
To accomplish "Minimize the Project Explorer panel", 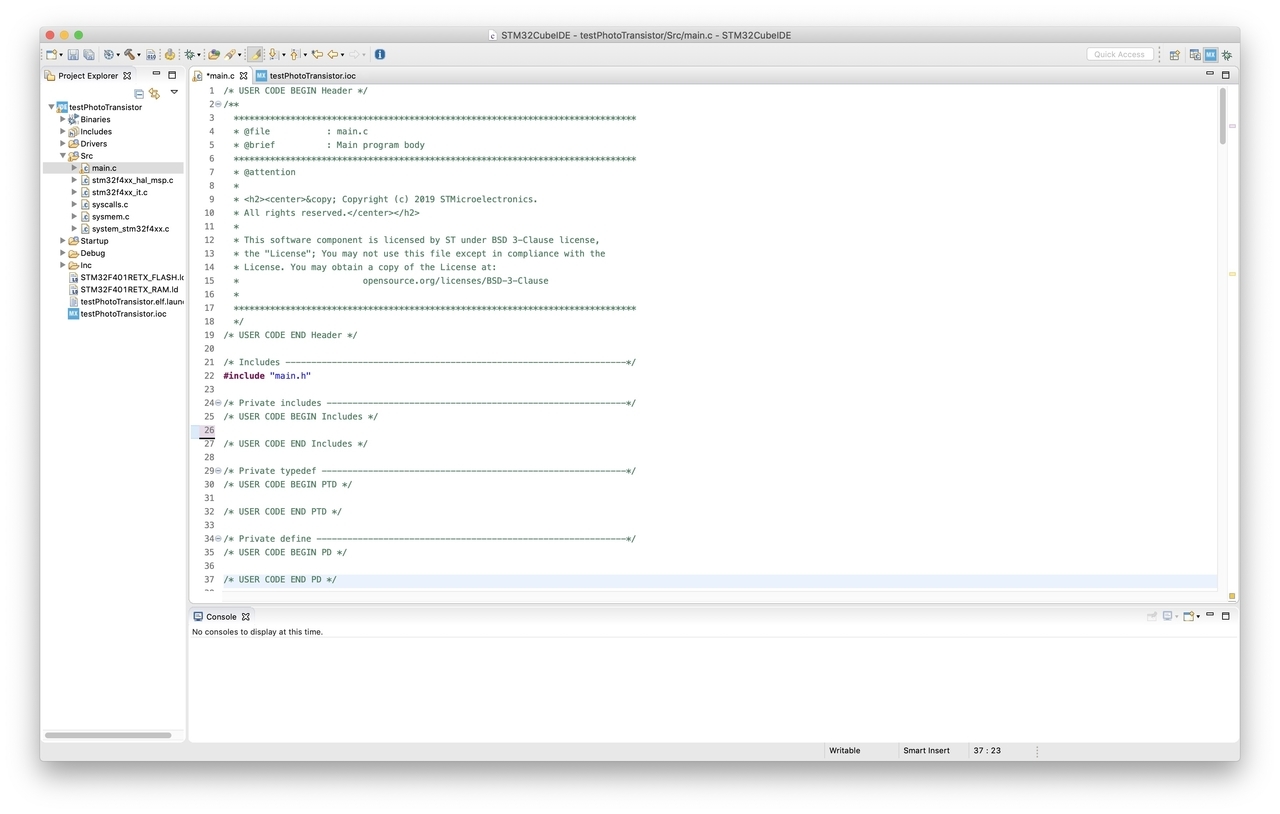I will pyautogui.click(x=156, y=75).
